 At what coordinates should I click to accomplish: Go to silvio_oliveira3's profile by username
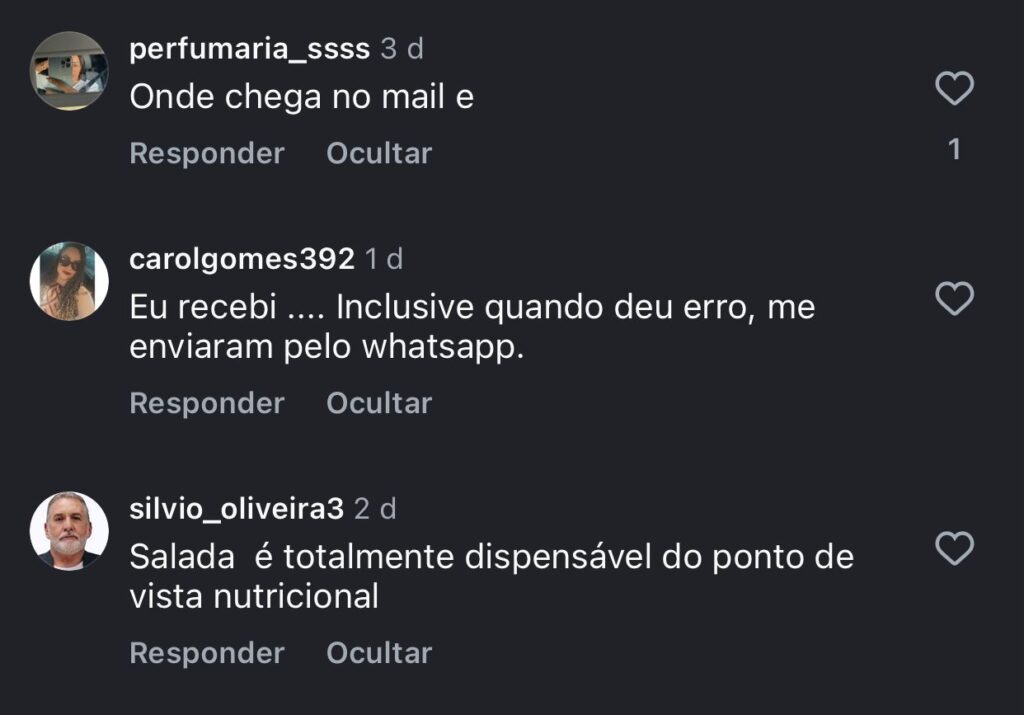click(x=237, y=509)
